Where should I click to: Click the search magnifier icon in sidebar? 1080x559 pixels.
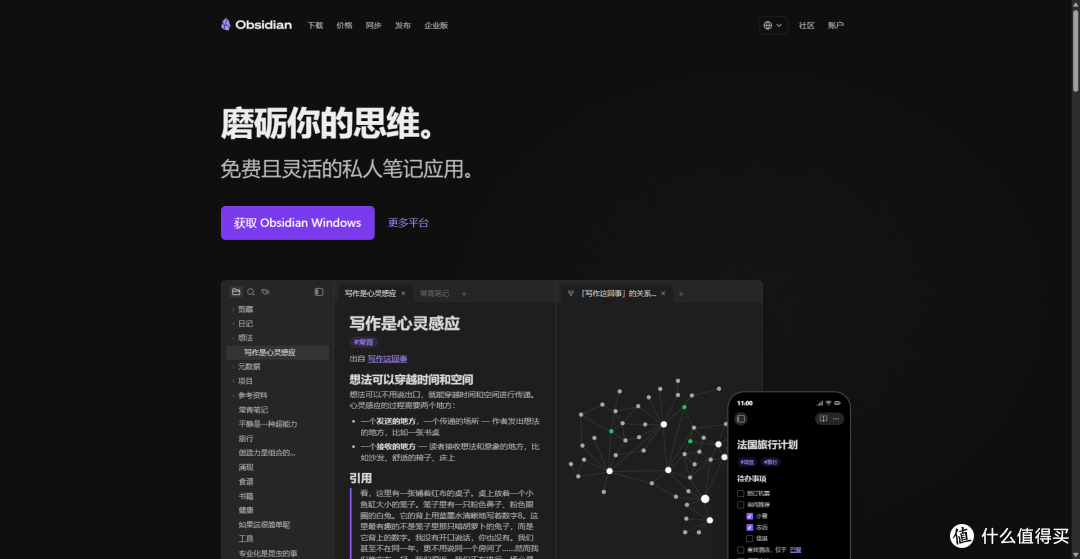click(x=251, y=292)
